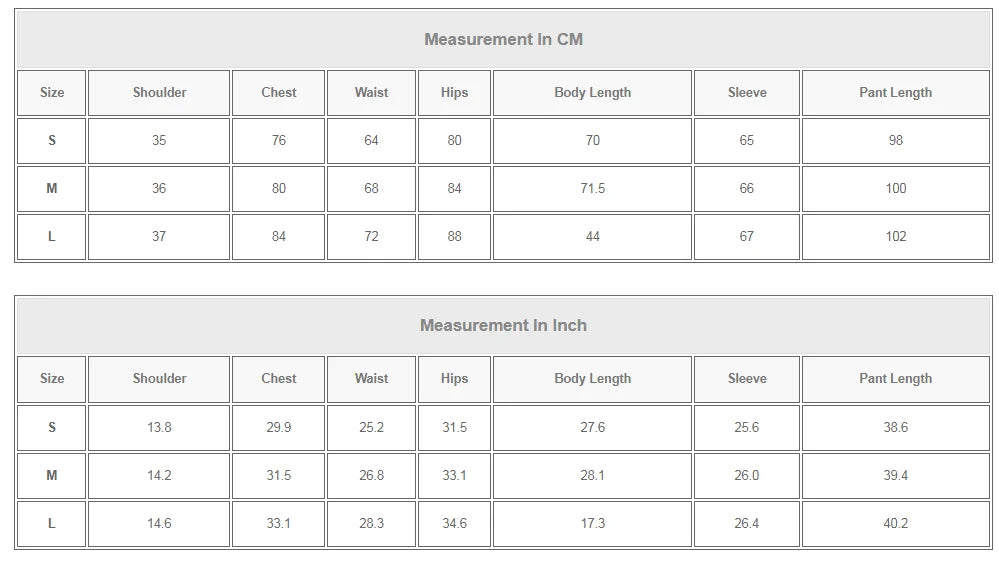The image size is (999, 561).
Task: Click the 76 chest value
Action: (278, 141)
